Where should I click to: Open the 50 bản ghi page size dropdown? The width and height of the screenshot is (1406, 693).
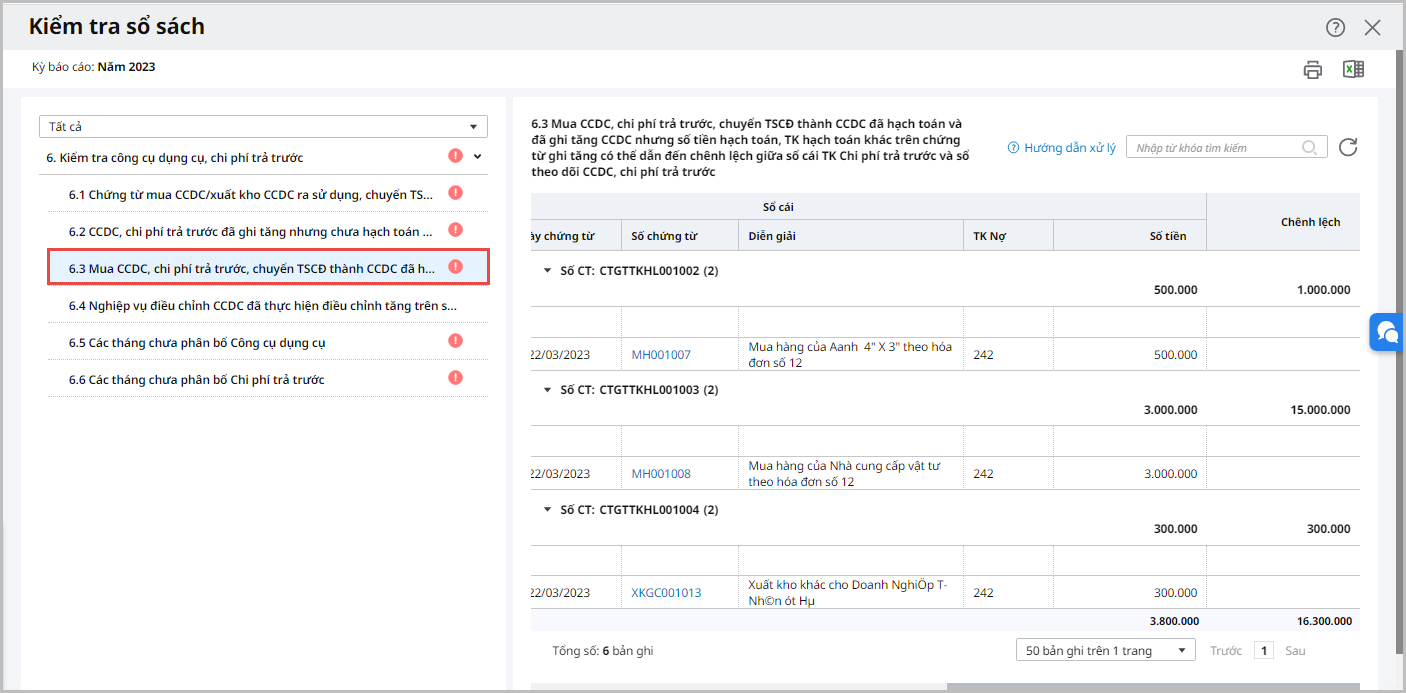click(x=1105, y=650)
